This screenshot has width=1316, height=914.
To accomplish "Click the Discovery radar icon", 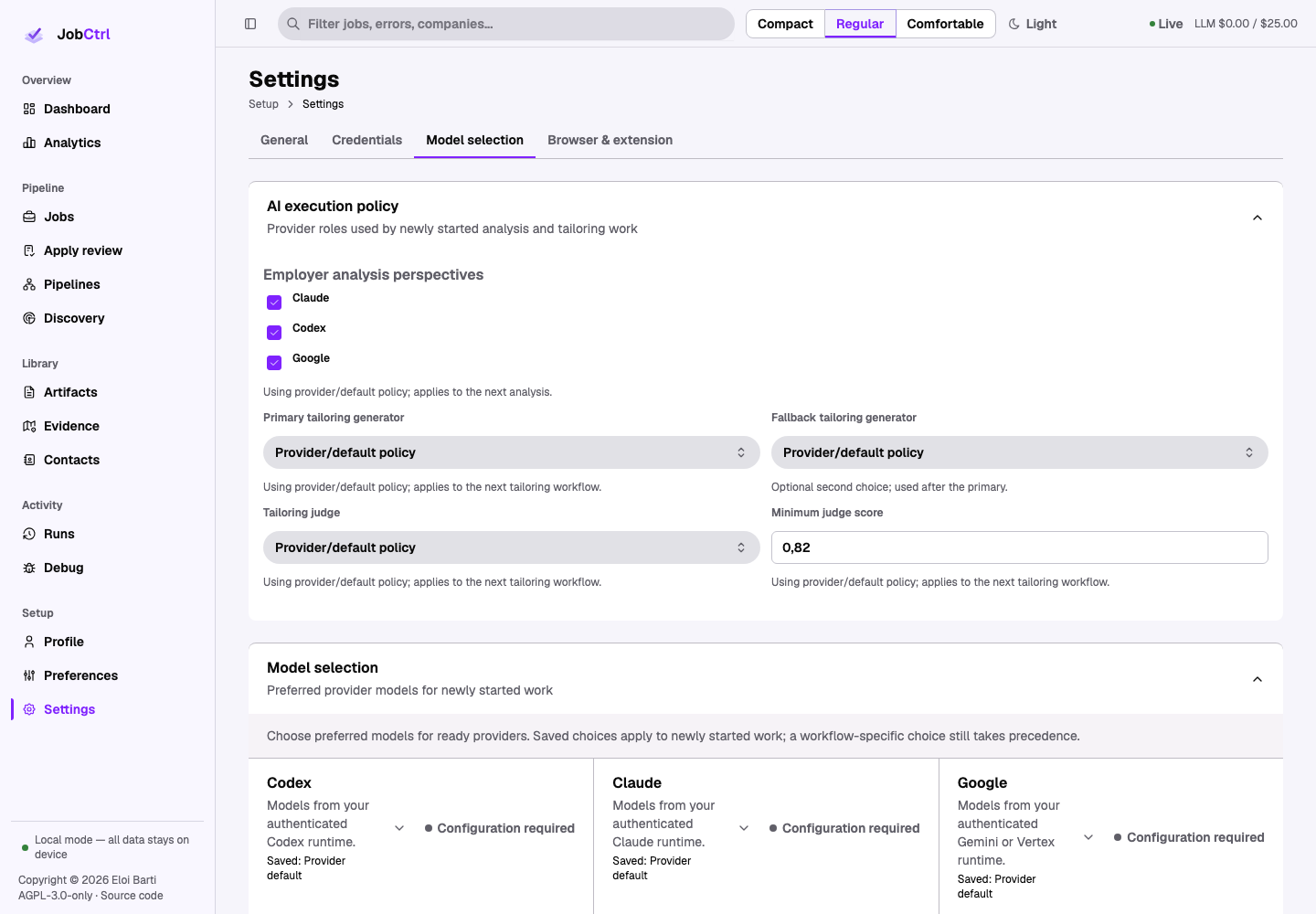I will tap(29, 318).
